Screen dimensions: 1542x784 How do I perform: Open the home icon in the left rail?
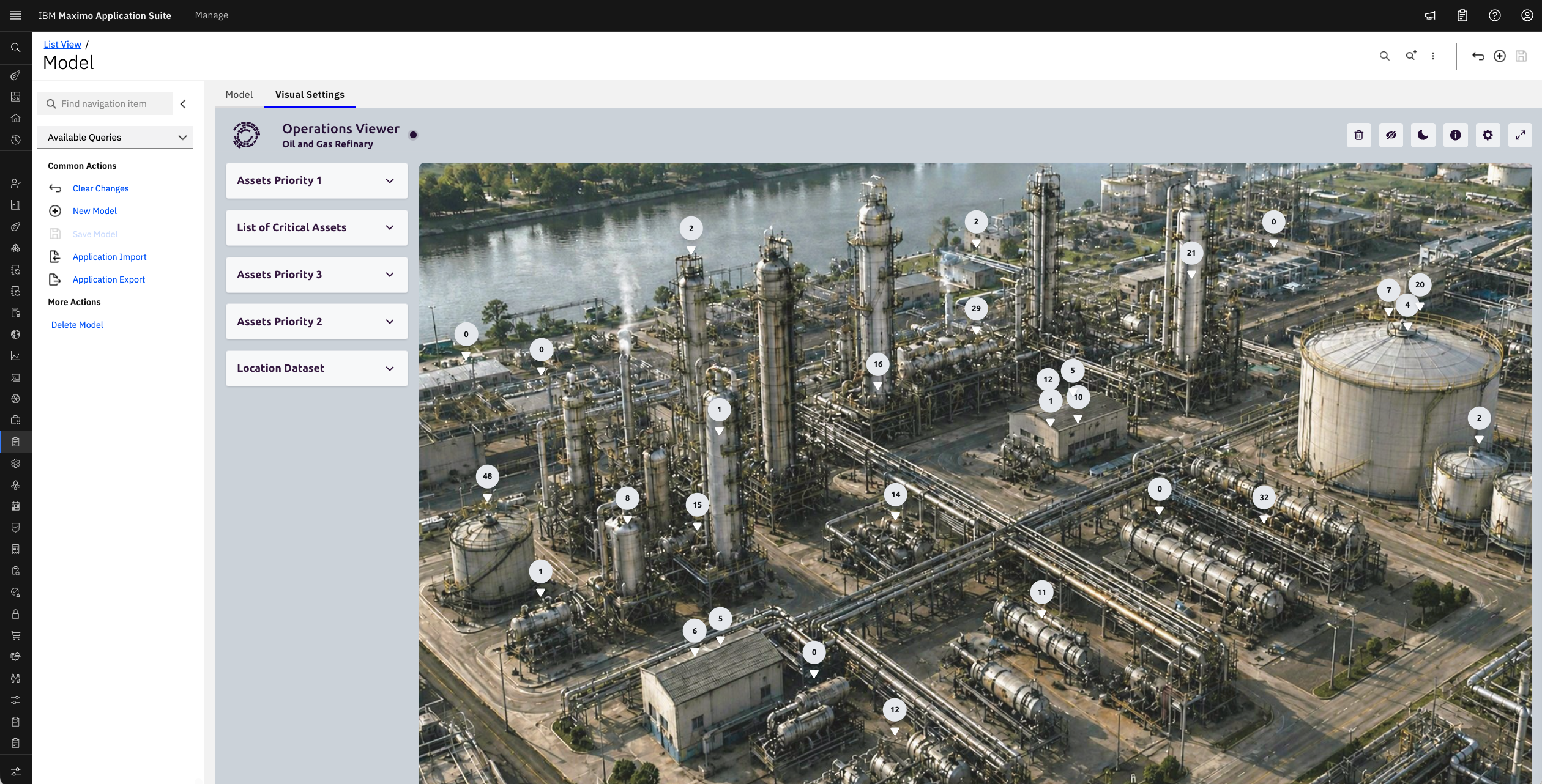(16, 118)
